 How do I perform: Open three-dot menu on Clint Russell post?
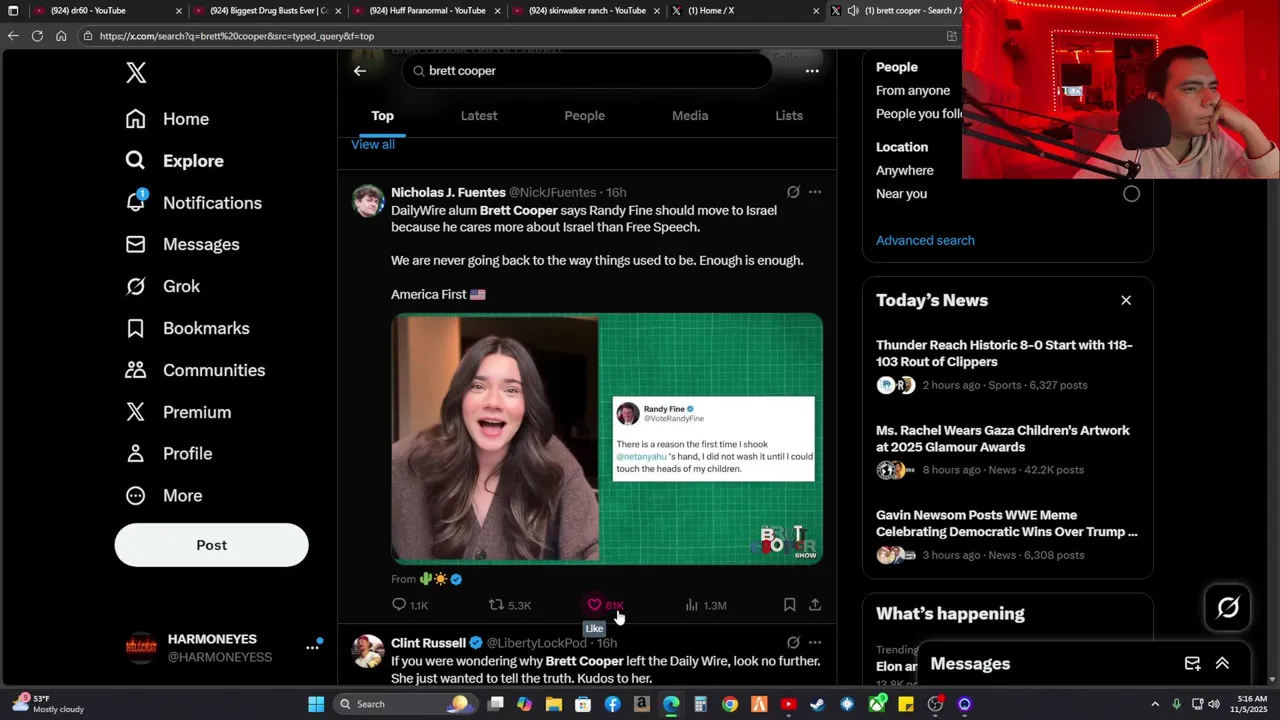[815, 643]
